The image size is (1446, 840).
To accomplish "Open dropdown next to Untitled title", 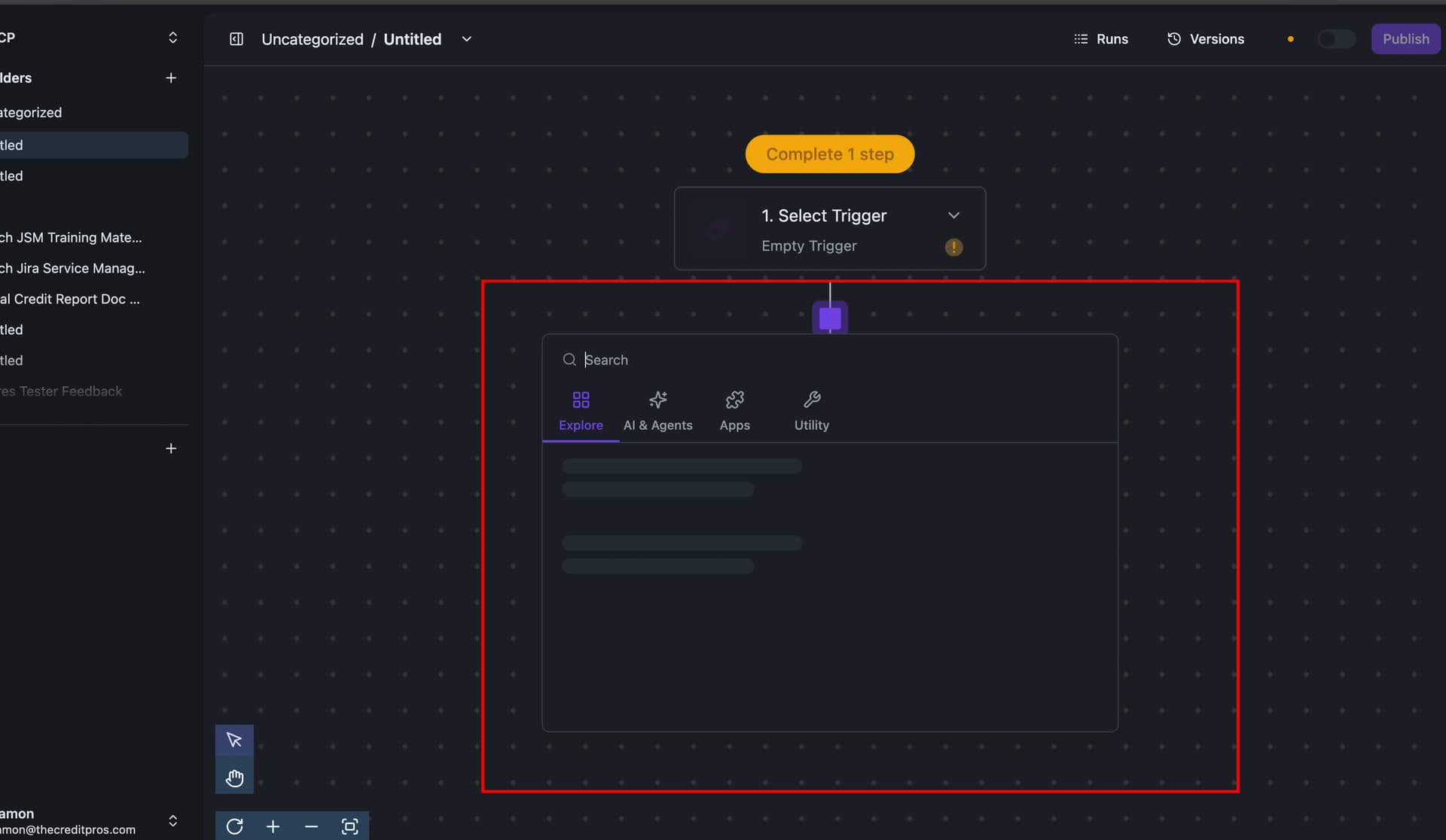I will click(x=466, y=39).
